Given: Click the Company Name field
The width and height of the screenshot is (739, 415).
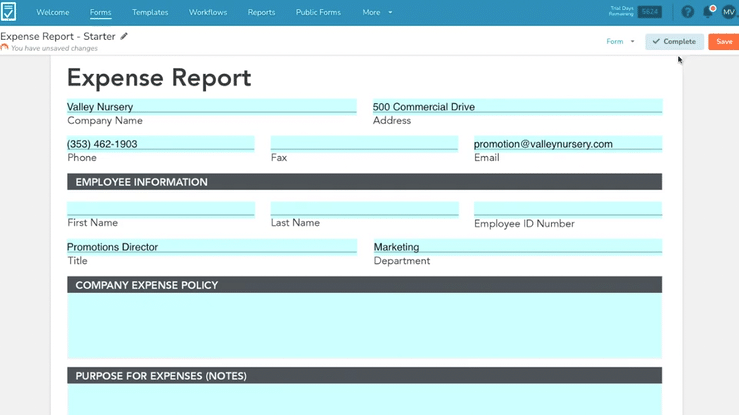Looking at the screenshot, I should click(212, 106).
